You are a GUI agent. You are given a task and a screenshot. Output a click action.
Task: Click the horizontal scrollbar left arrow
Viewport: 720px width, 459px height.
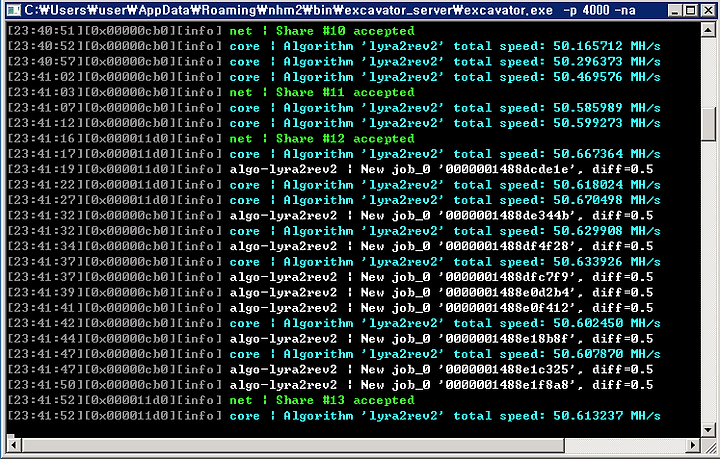click(x=14, y=445)
